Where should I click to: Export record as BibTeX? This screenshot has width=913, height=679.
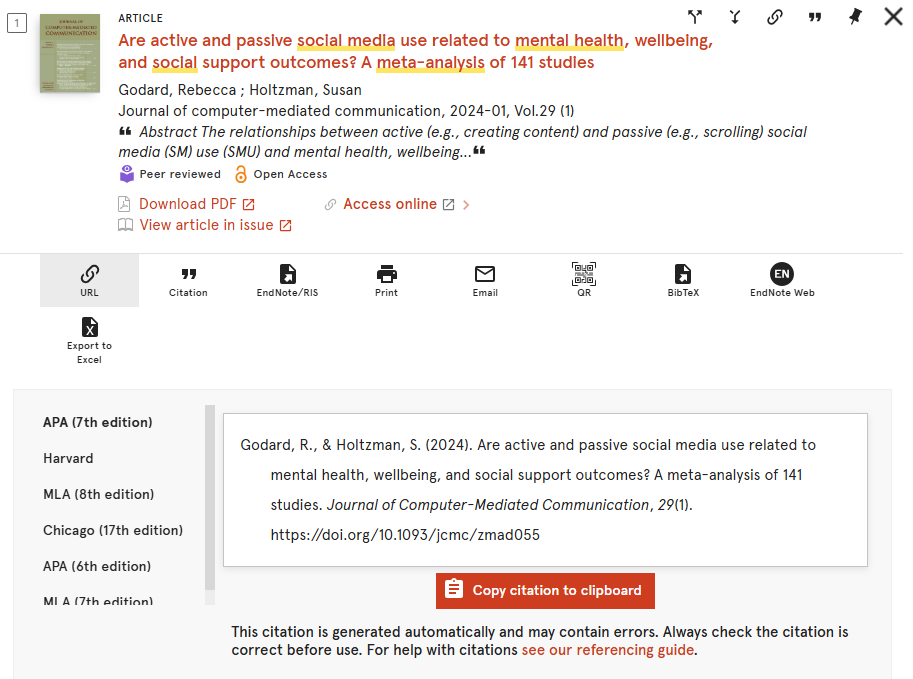683,281
